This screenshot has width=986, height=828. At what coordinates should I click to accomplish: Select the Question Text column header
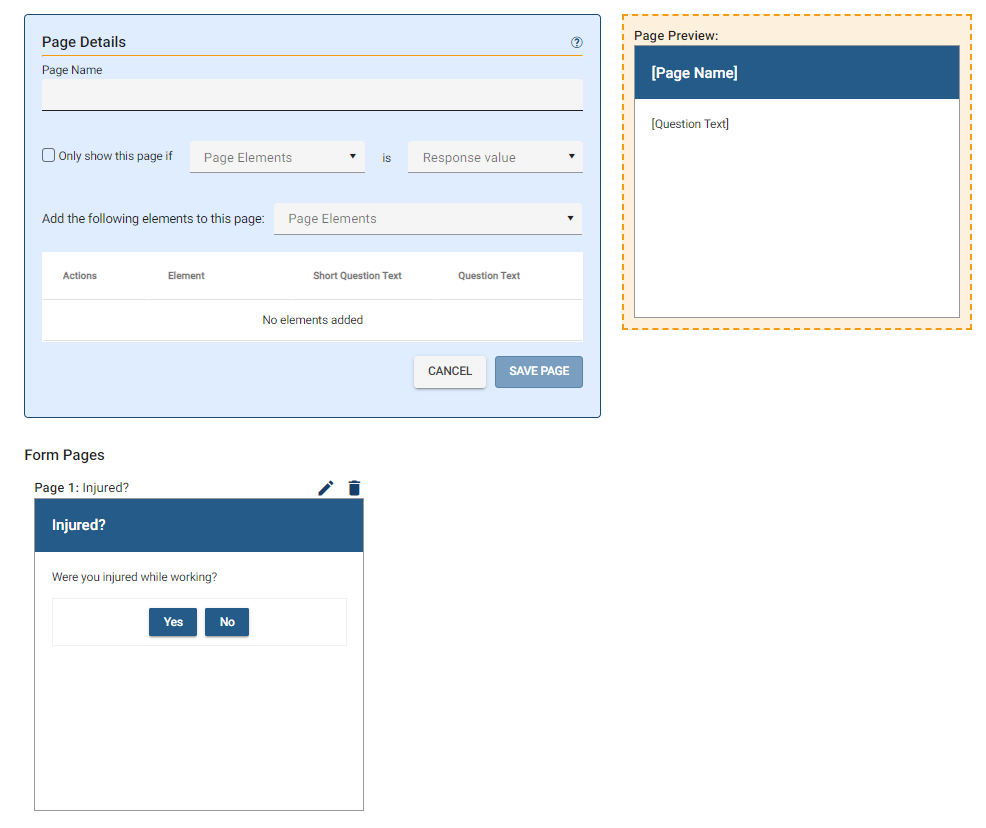(x=489, y=275)
